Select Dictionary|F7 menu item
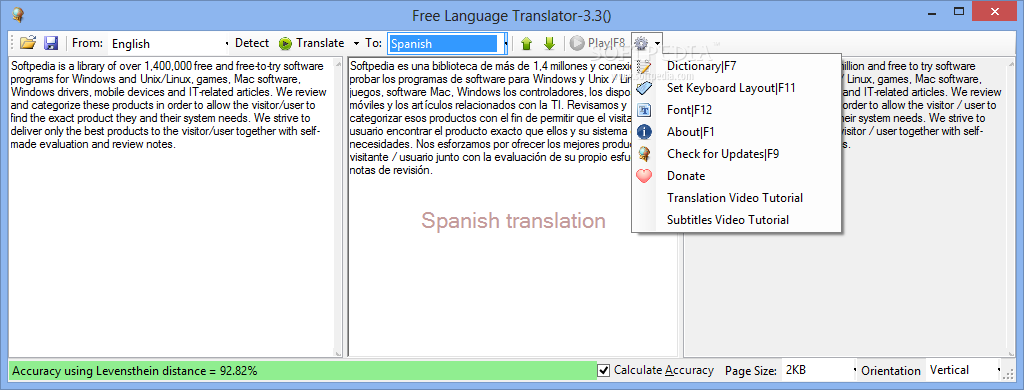The height and width of the screenshot is (390, 1024). click(x=736, y=66)
